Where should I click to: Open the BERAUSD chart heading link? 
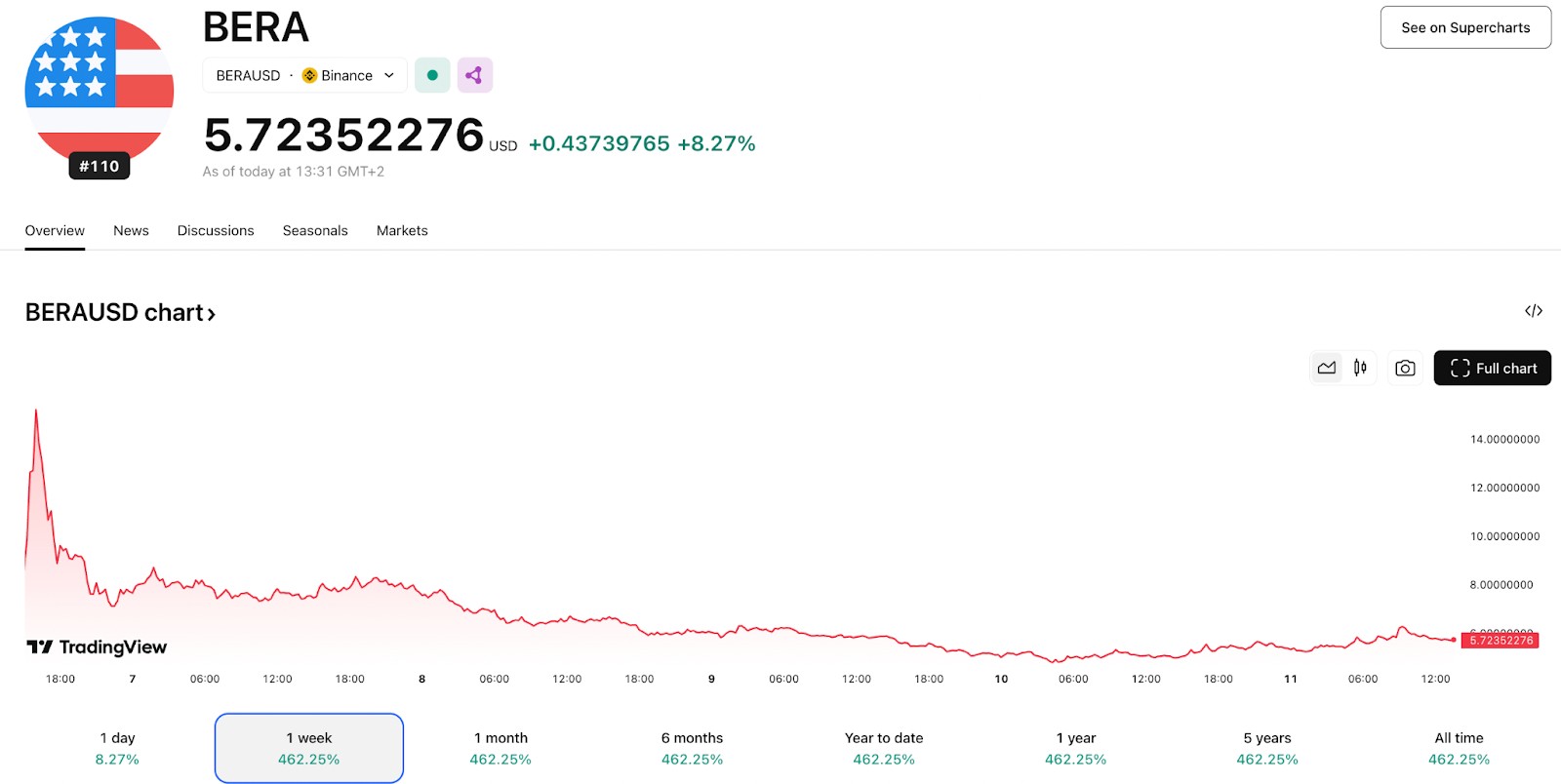[x=120, y=312]
